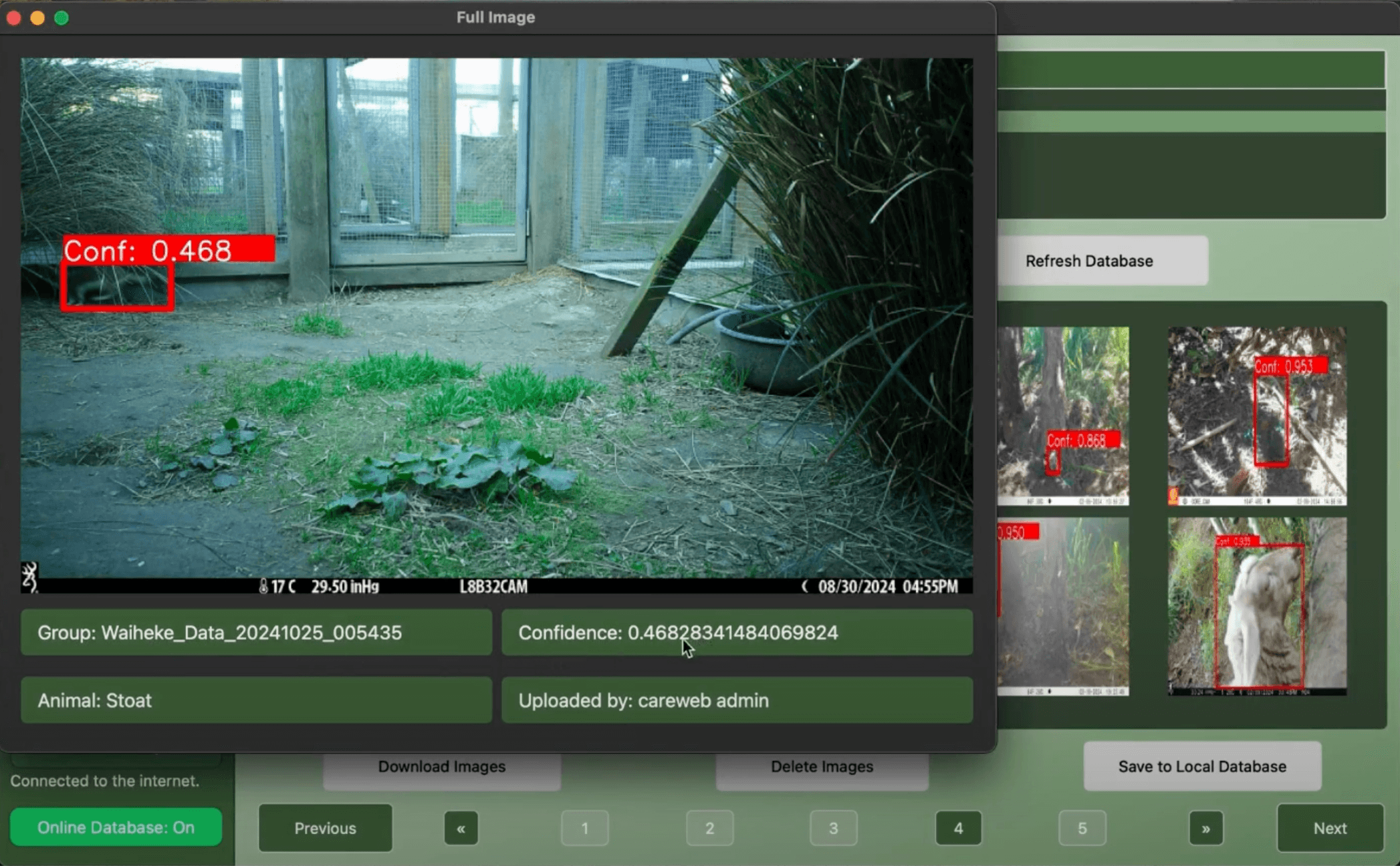Go to the Previous page
The image size is (1400, 866).
[x=325, y=828]
